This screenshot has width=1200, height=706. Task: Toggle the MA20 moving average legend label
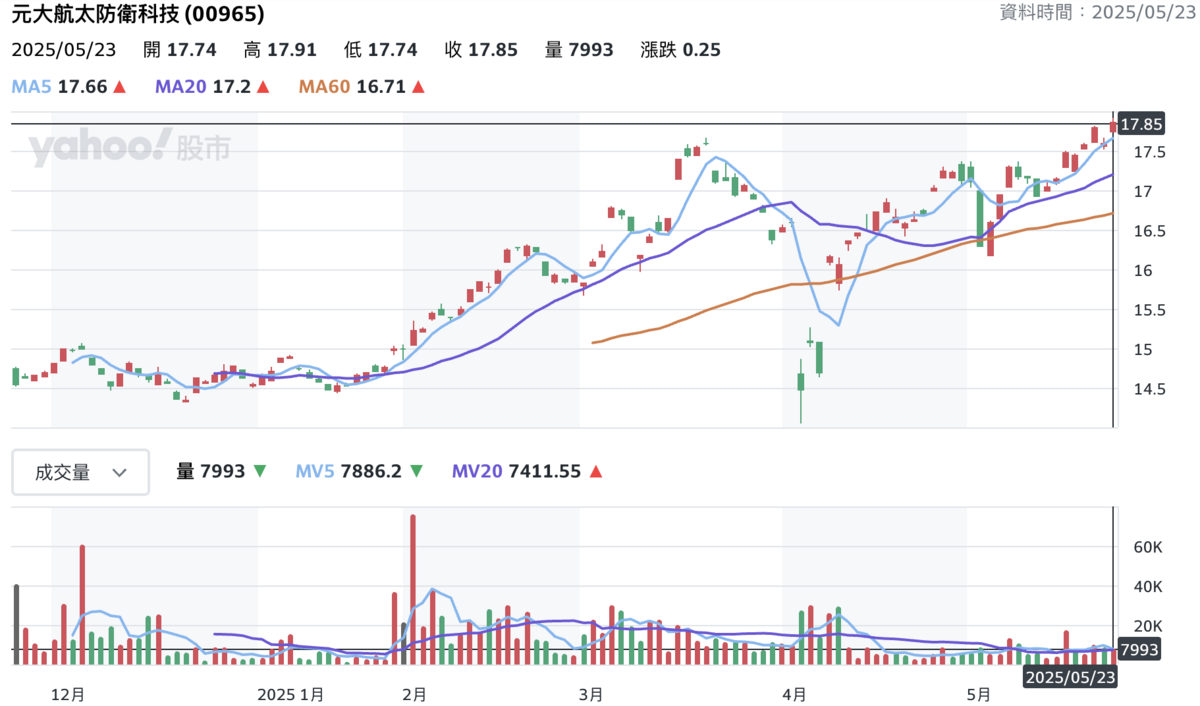(x=180, y=87)
